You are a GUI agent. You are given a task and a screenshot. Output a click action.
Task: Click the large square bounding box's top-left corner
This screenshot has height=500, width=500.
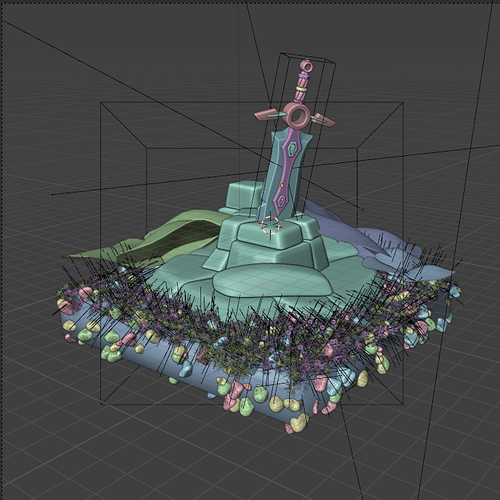[x=101, y=102]
